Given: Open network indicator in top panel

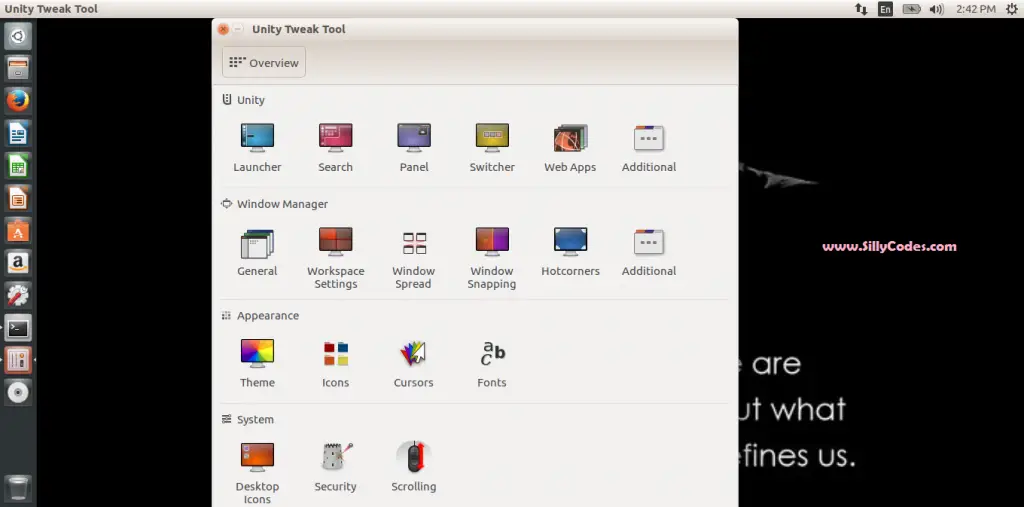Looking at the screenshot, I should click(x=861, y=9).
